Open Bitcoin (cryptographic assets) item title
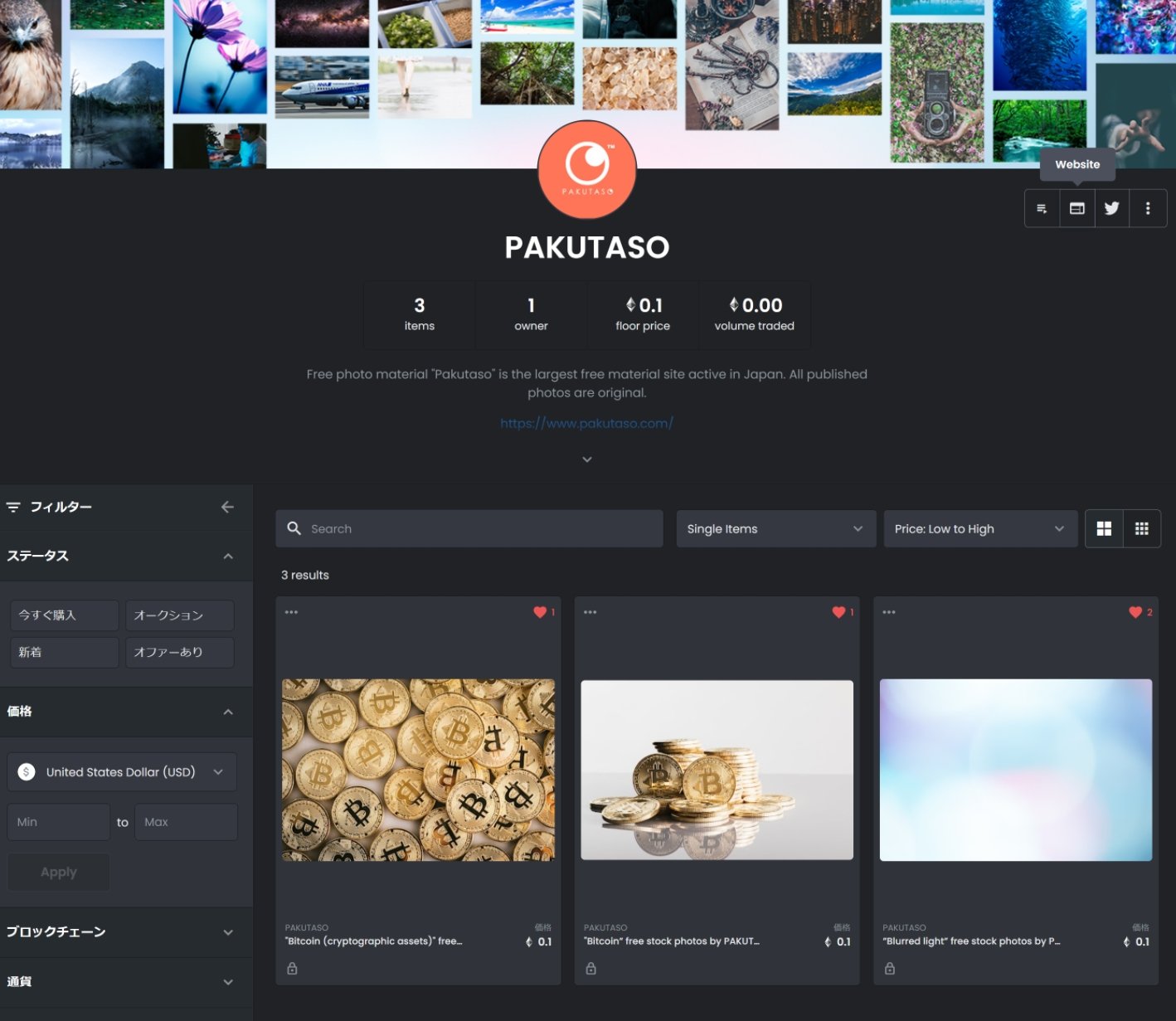This screenshot has width=1176, height=1021. [x=373, y=941]
